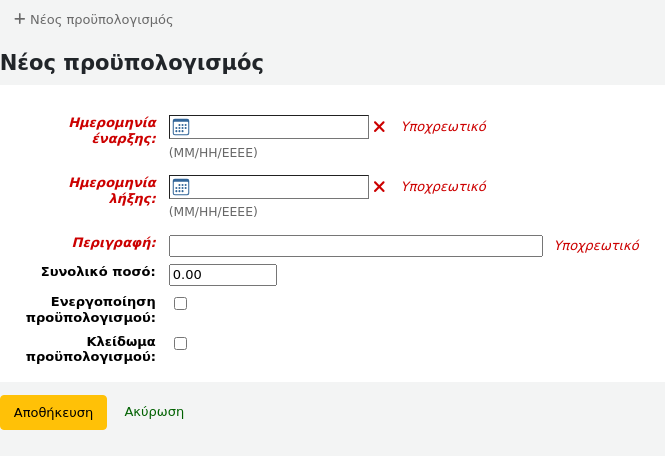Click the calendar icon for Ημερομηνία έναρξης
This screenshot has height=456, width=665.
click(x=181, y=127)
